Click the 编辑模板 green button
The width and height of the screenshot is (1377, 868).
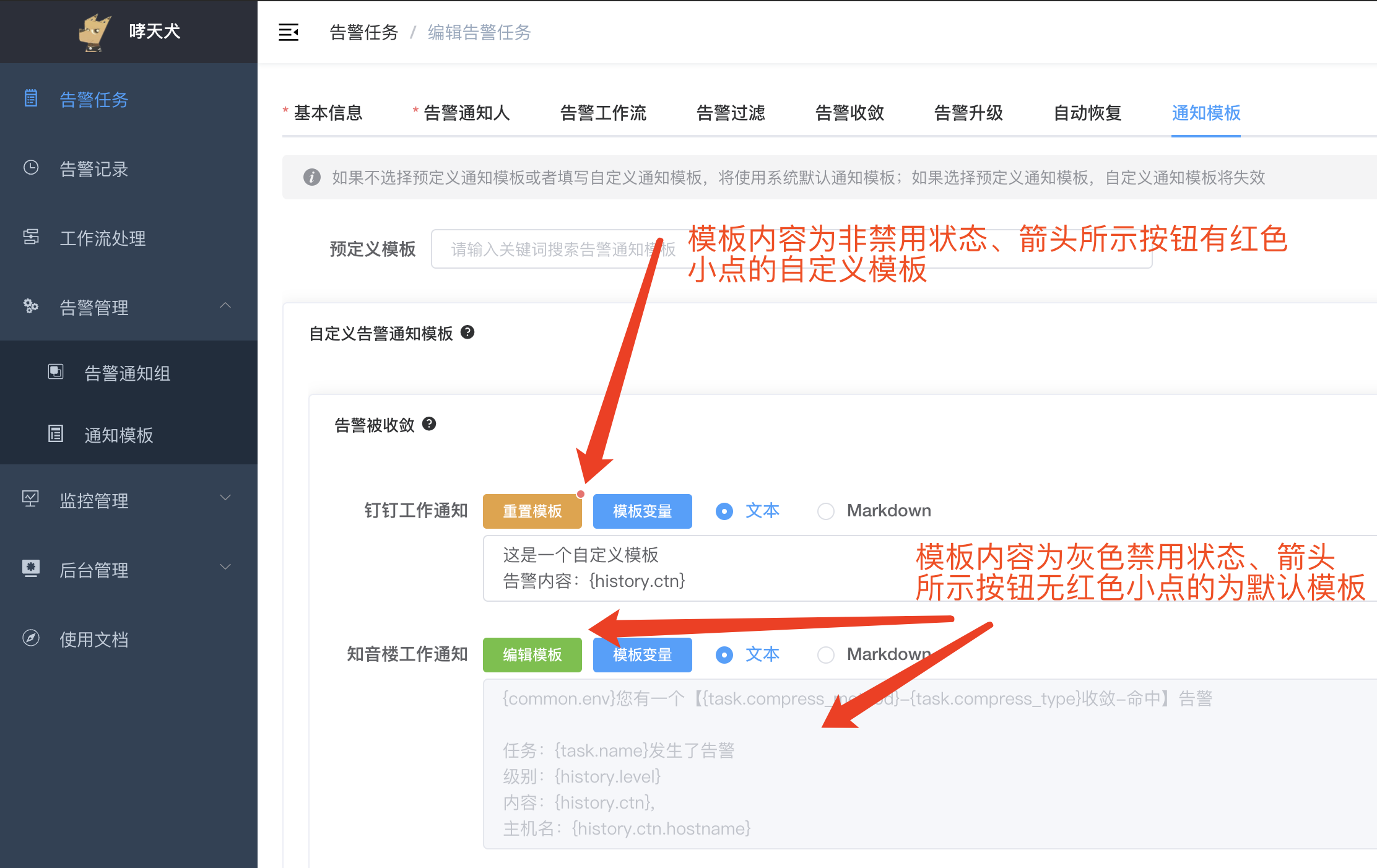point(532,655)
